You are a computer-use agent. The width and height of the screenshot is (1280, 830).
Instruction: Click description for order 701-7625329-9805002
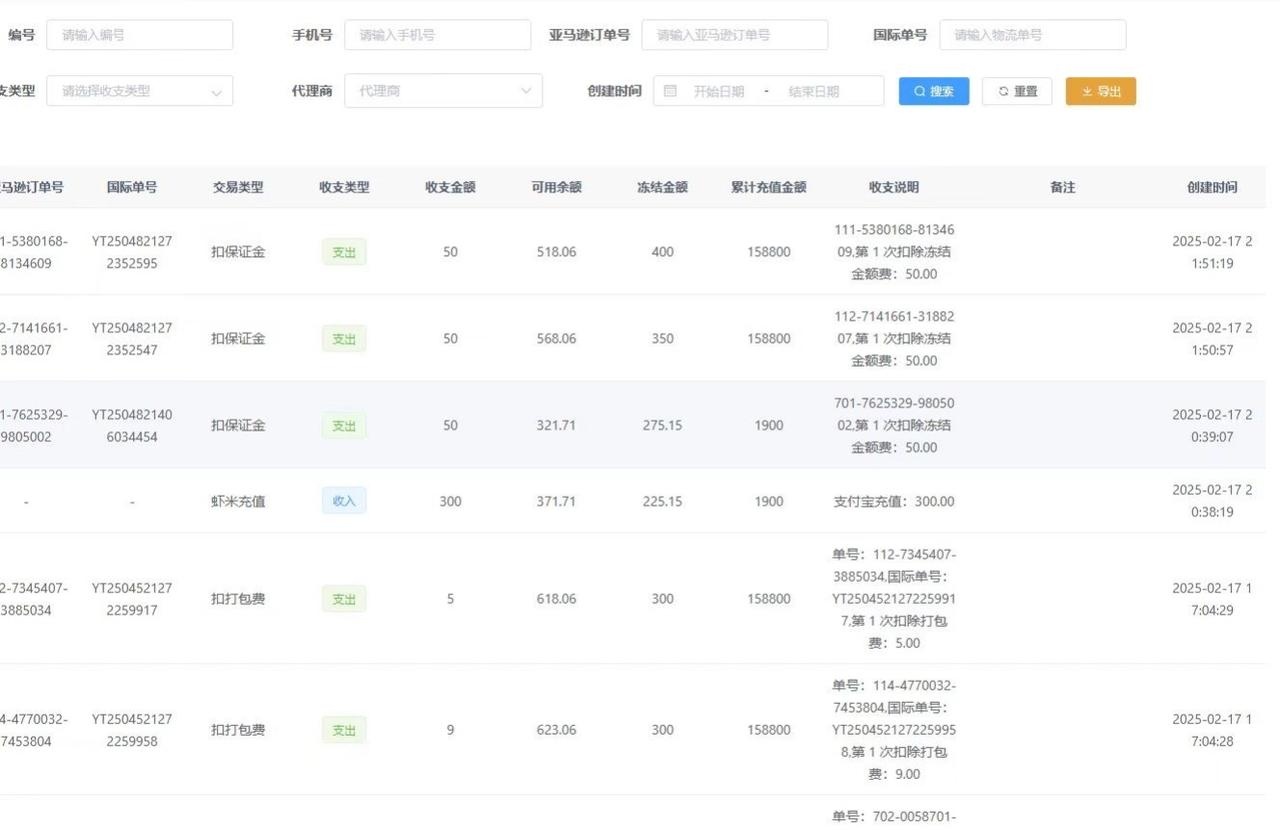[894, 425]
